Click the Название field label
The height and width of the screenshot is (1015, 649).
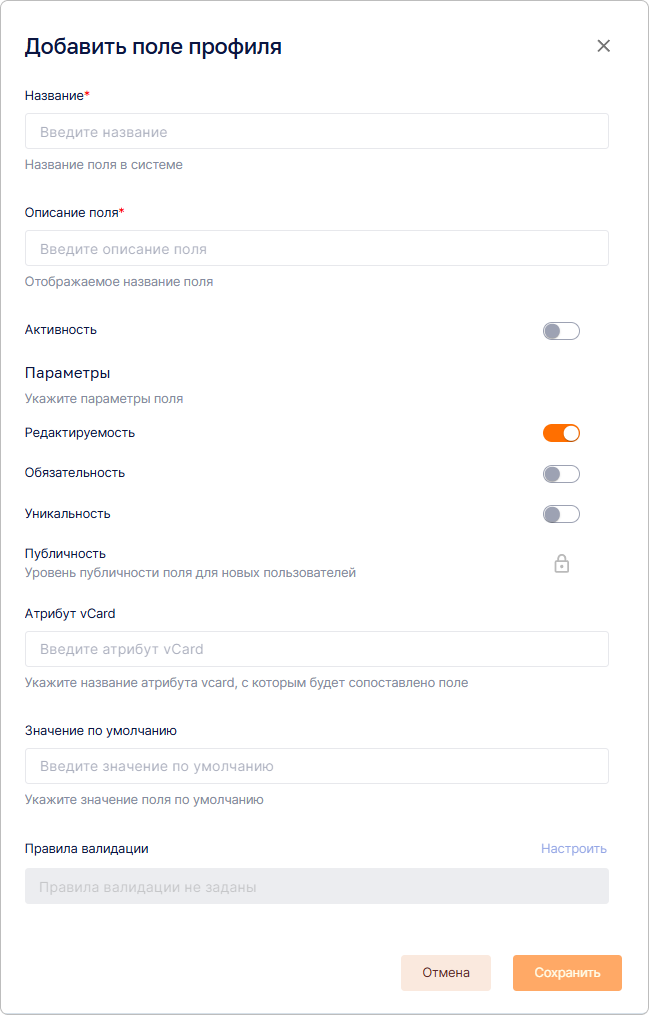tap(55, 95)
